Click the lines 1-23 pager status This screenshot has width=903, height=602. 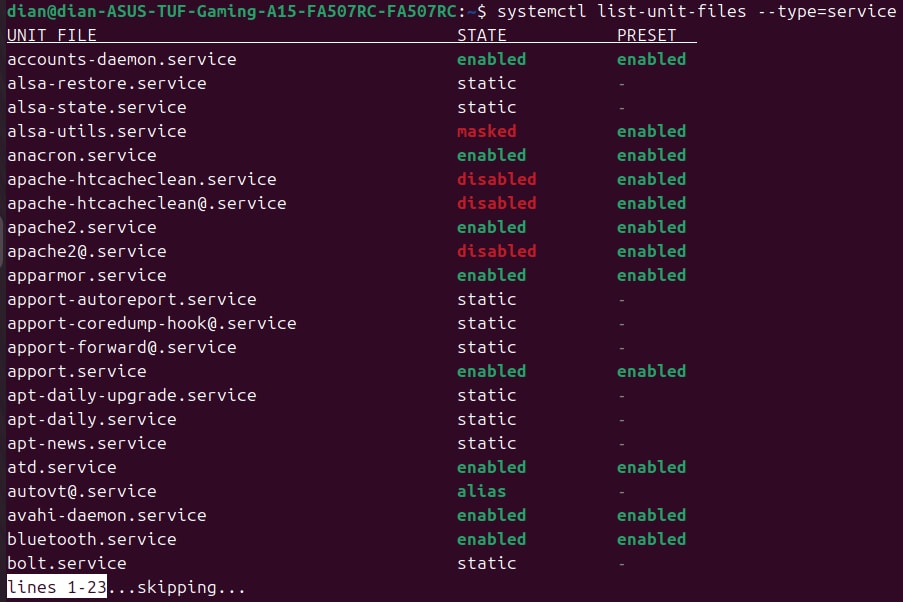56,587
